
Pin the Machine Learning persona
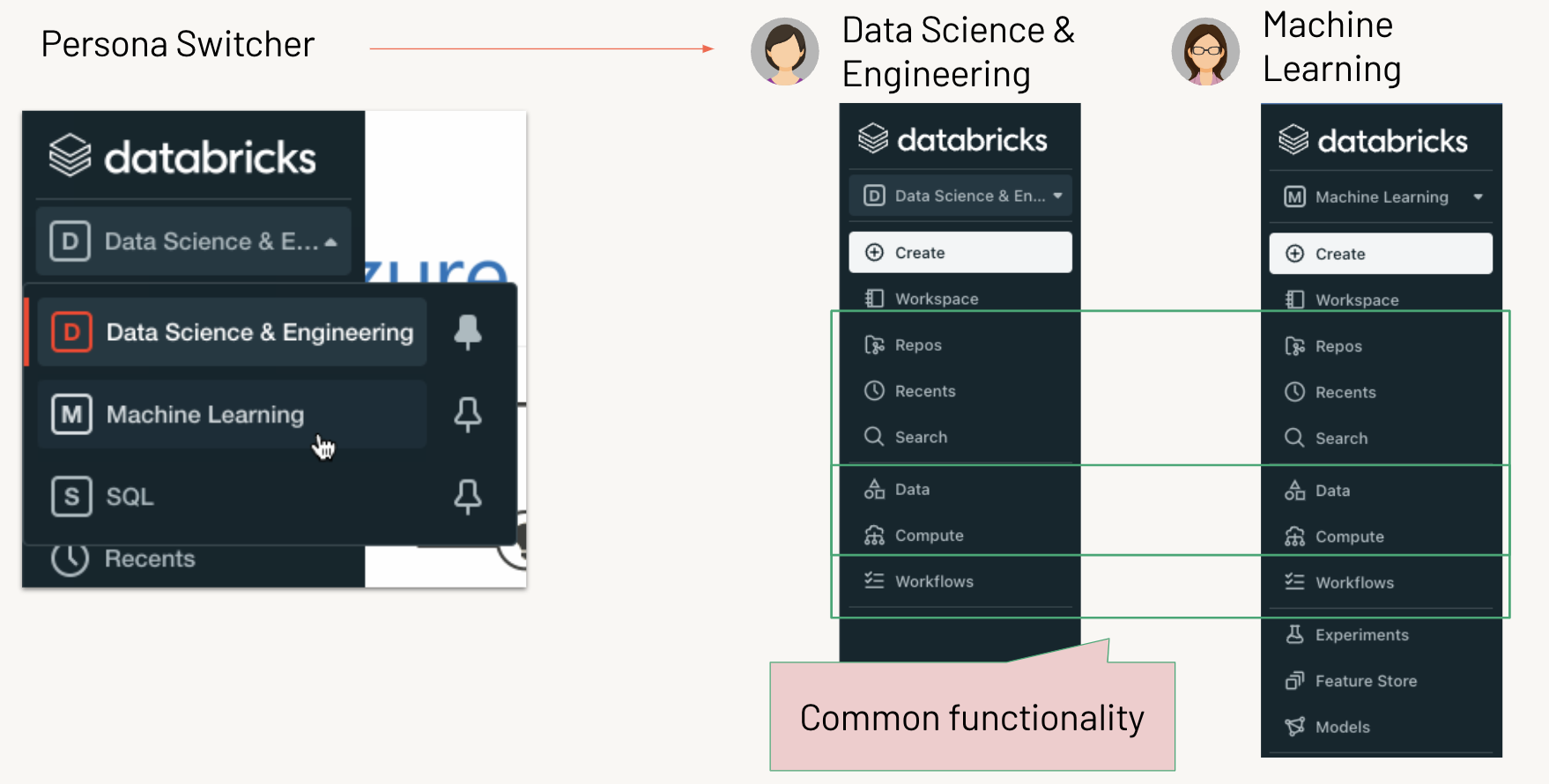click(469, 414)
